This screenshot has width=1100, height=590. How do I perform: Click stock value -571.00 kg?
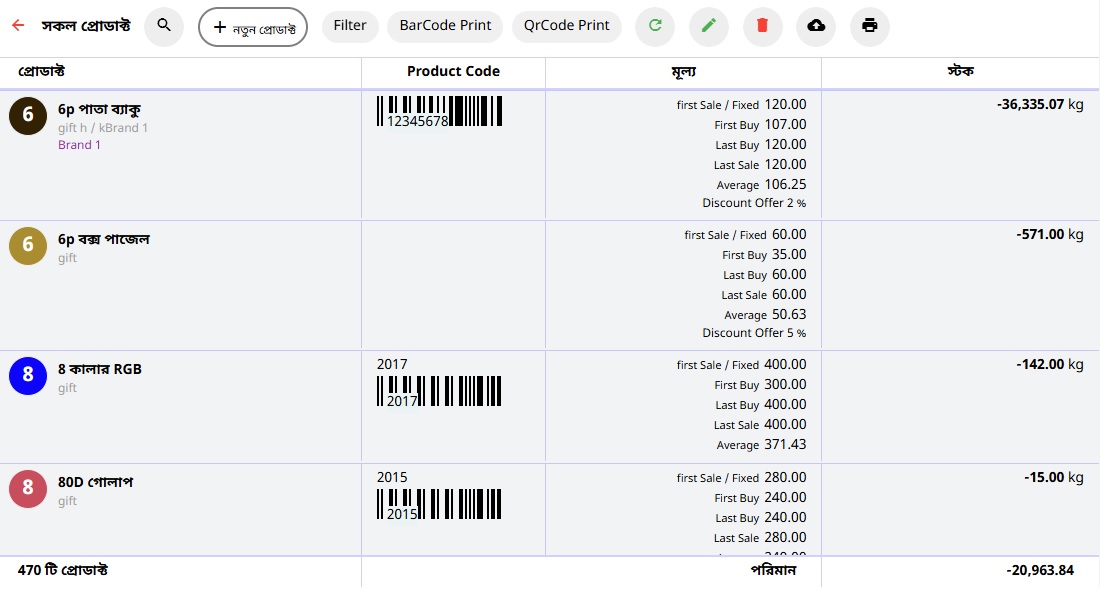(1049, 234)
